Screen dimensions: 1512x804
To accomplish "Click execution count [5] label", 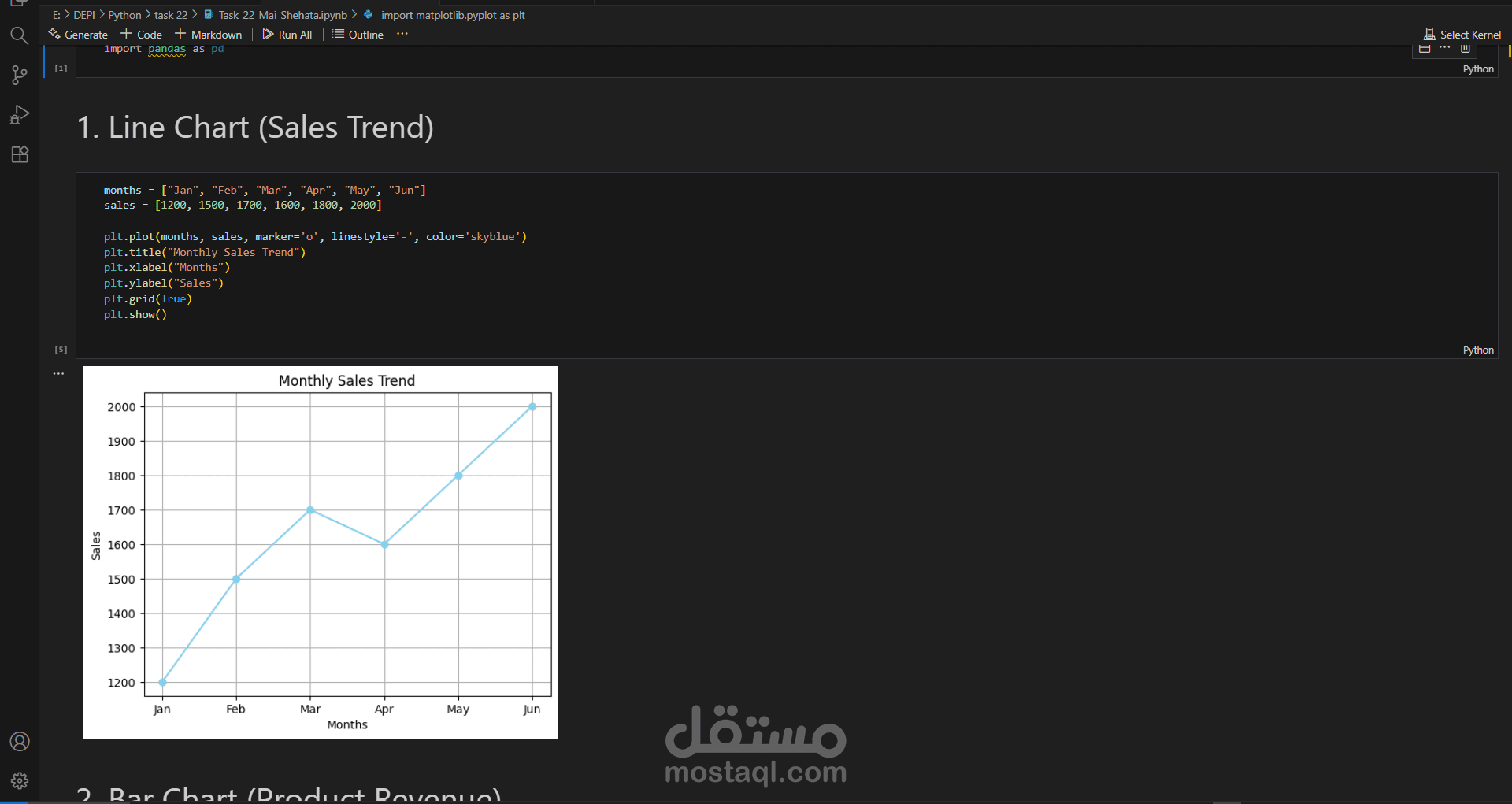I will tap(61, 350).
